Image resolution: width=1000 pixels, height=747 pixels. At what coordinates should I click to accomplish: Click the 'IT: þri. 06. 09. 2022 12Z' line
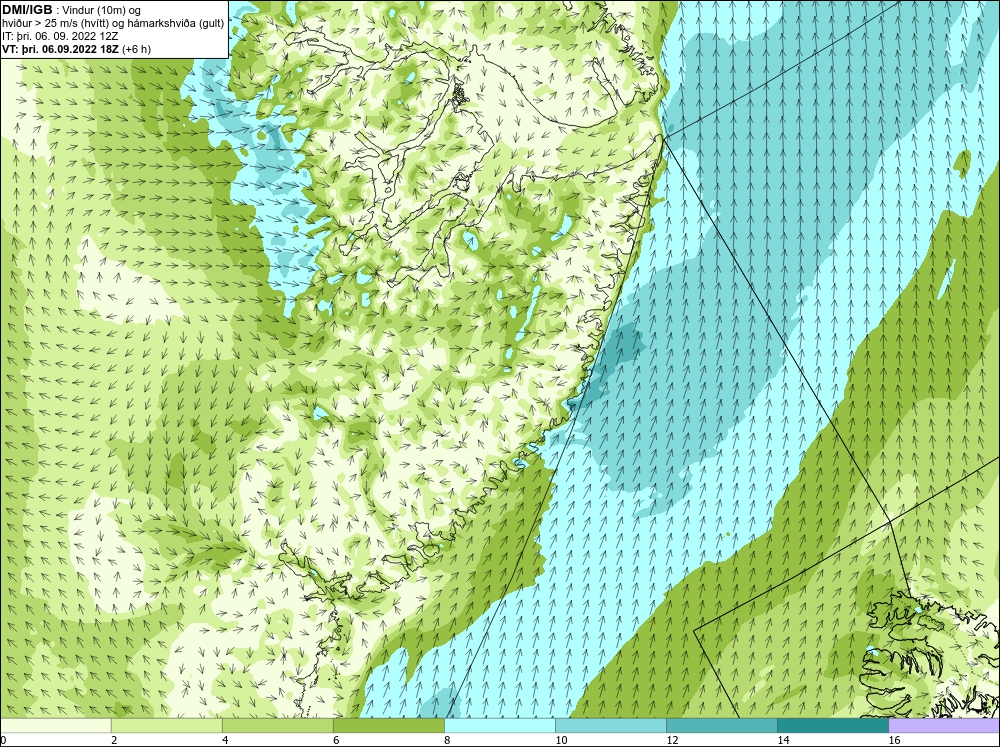tap(60, 36)
